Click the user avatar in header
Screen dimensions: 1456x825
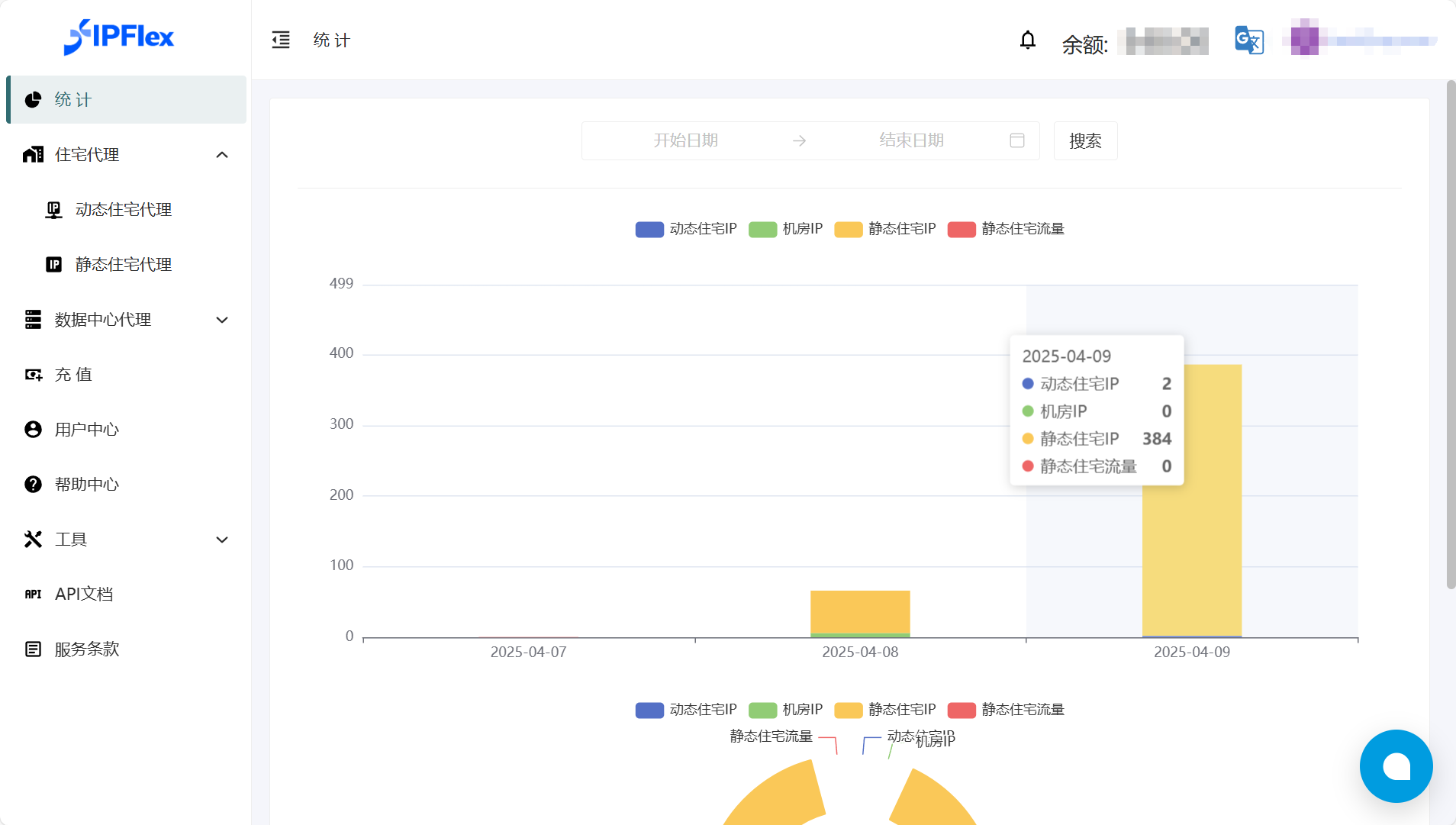click(1304, 38)
